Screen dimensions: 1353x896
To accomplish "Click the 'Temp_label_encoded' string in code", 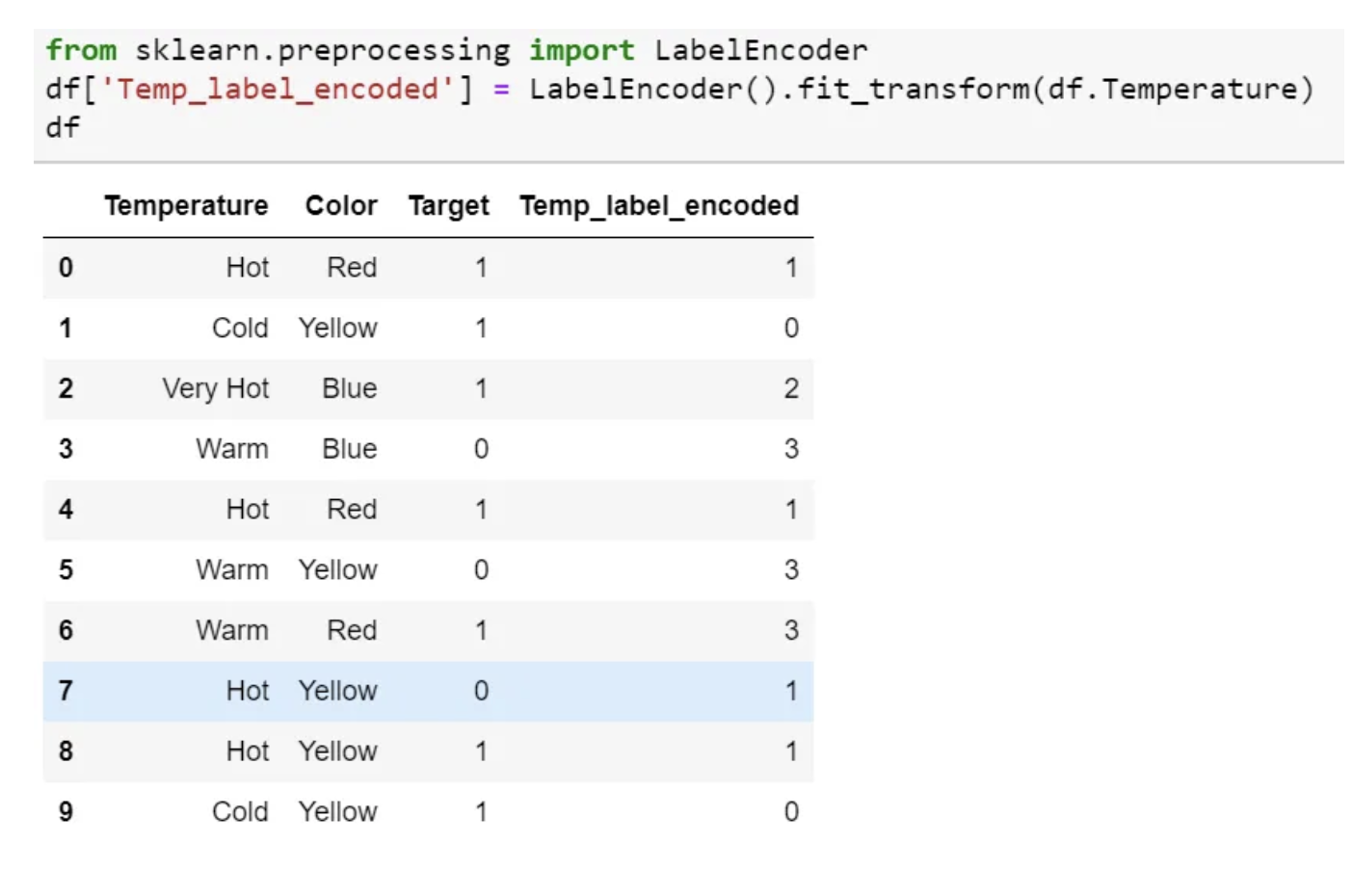I will pos(278,89).
